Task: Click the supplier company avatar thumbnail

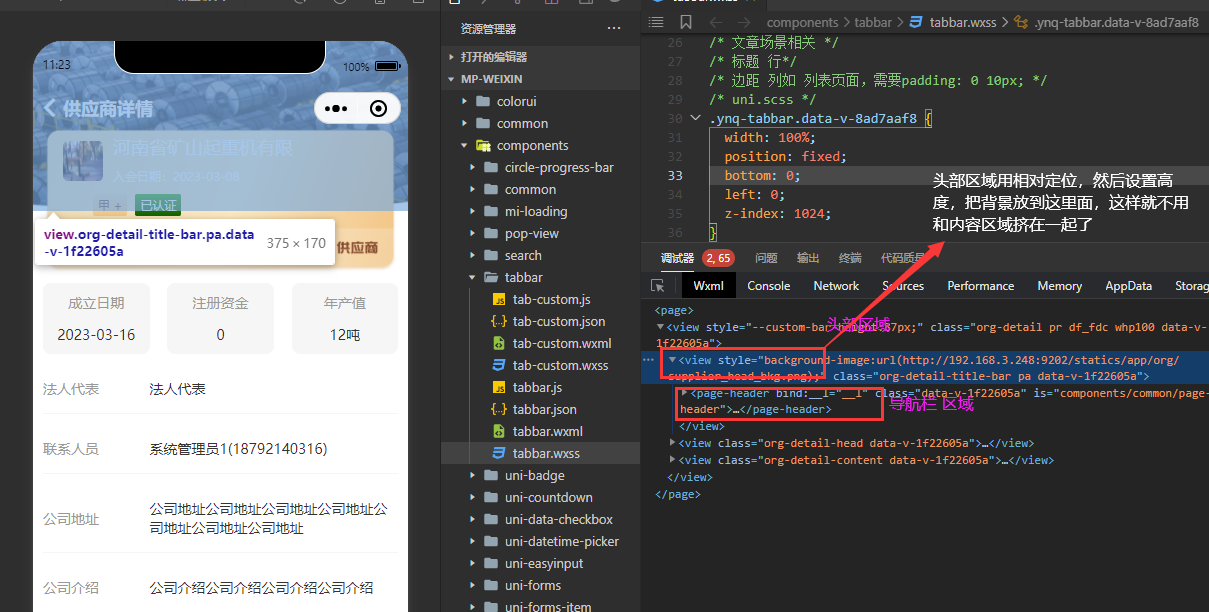Action: click(x=83, y=161)
